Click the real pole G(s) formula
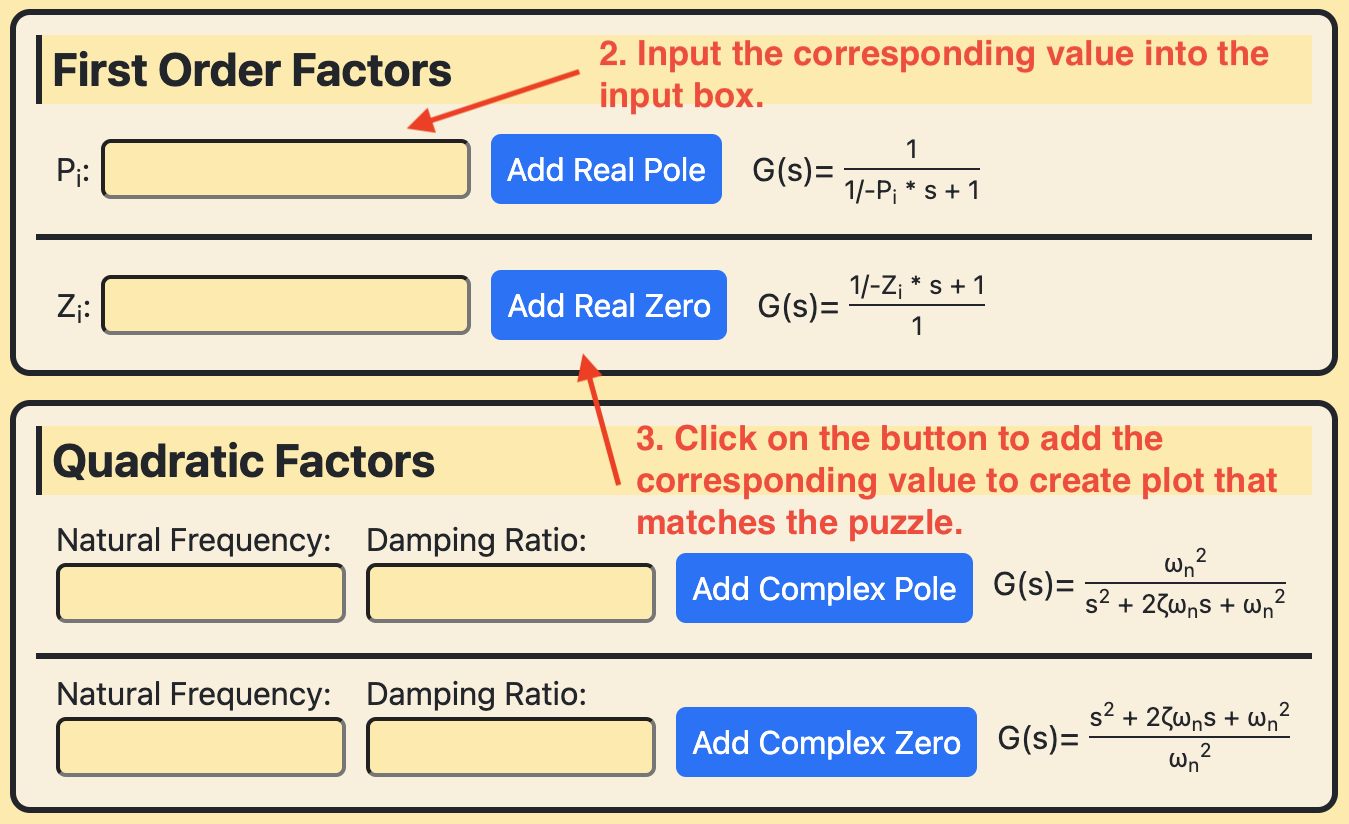The image size is (1349, 824). pos(866,170)
